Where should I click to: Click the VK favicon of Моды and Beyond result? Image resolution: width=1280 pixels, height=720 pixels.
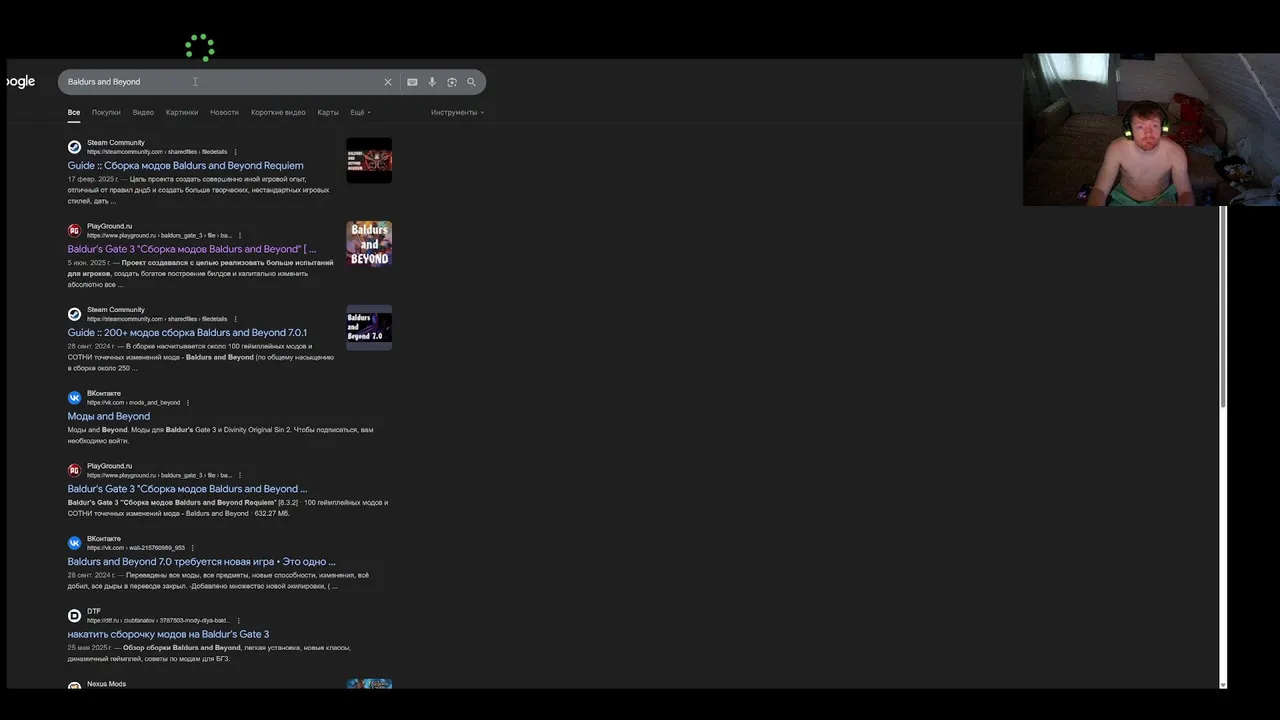[x=74, y=398]
